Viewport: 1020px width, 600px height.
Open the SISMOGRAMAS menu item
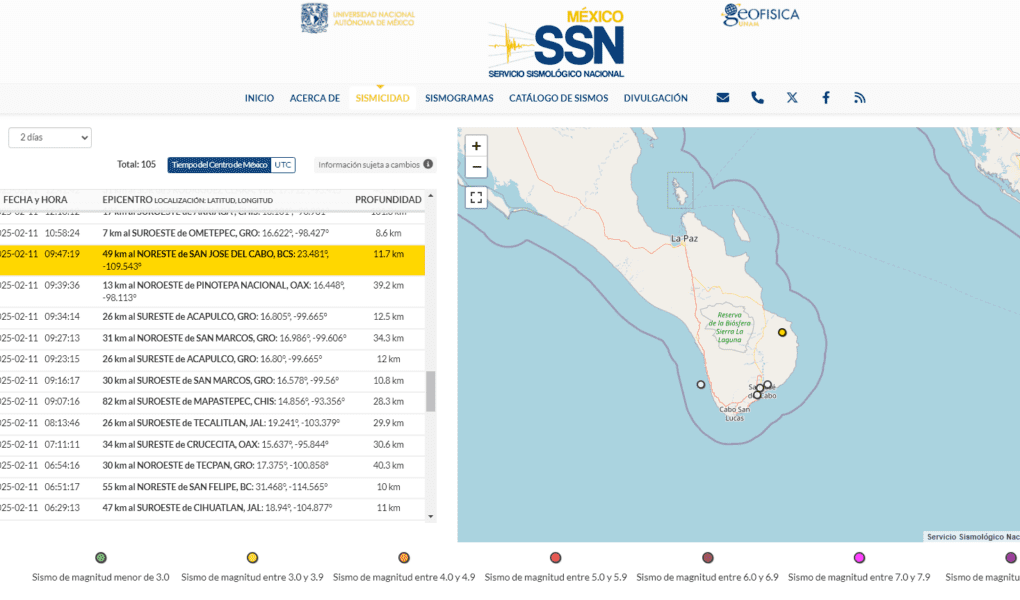pyautogui.click(x=459, y=98)
